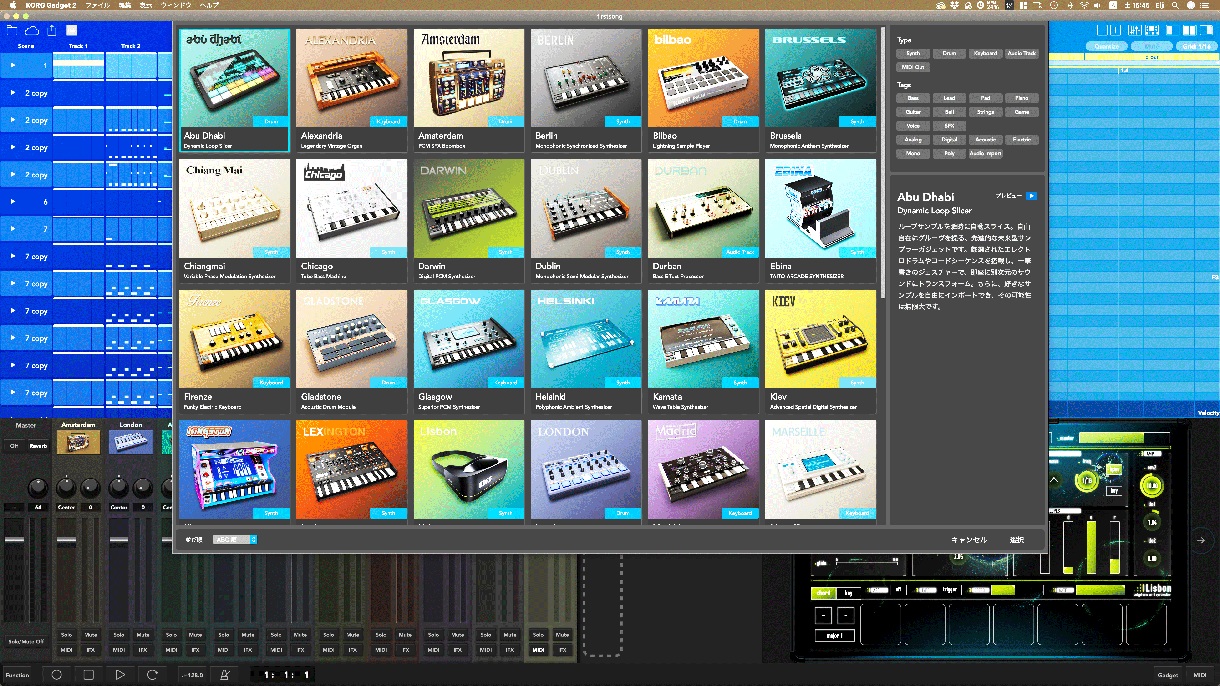Toggle the Bass tag filter
The width and height of the screenshot is (1220, 686).
click(x=912, y=98)
